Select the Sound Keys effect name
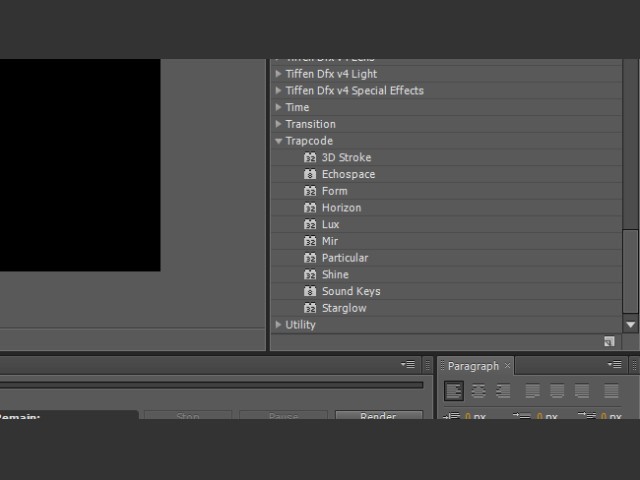The width and height of the screenshot is (640, 480). pos(351,291)
